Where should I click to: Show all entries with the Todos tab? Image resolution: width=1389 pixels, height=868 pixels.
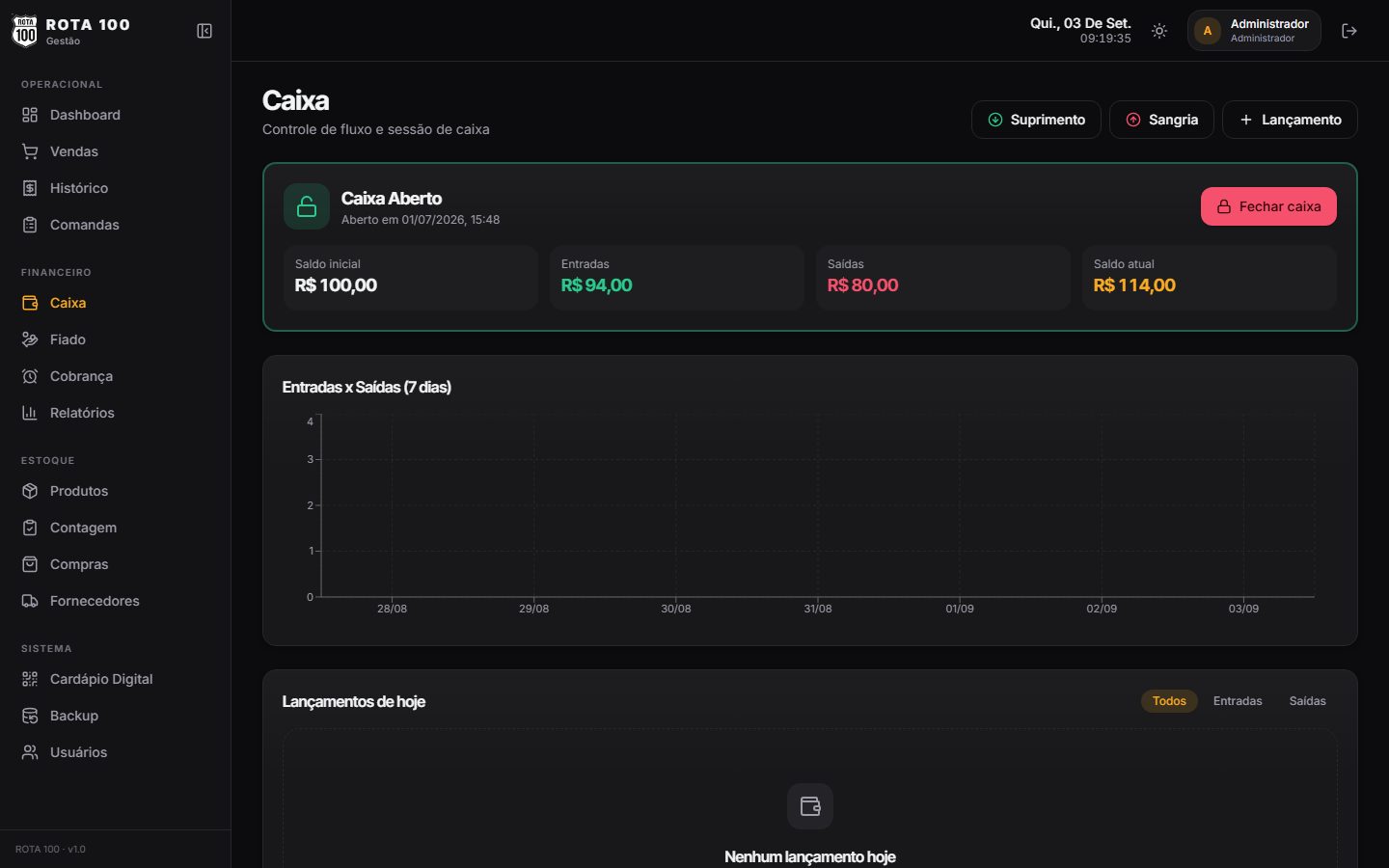point(1169,701)
